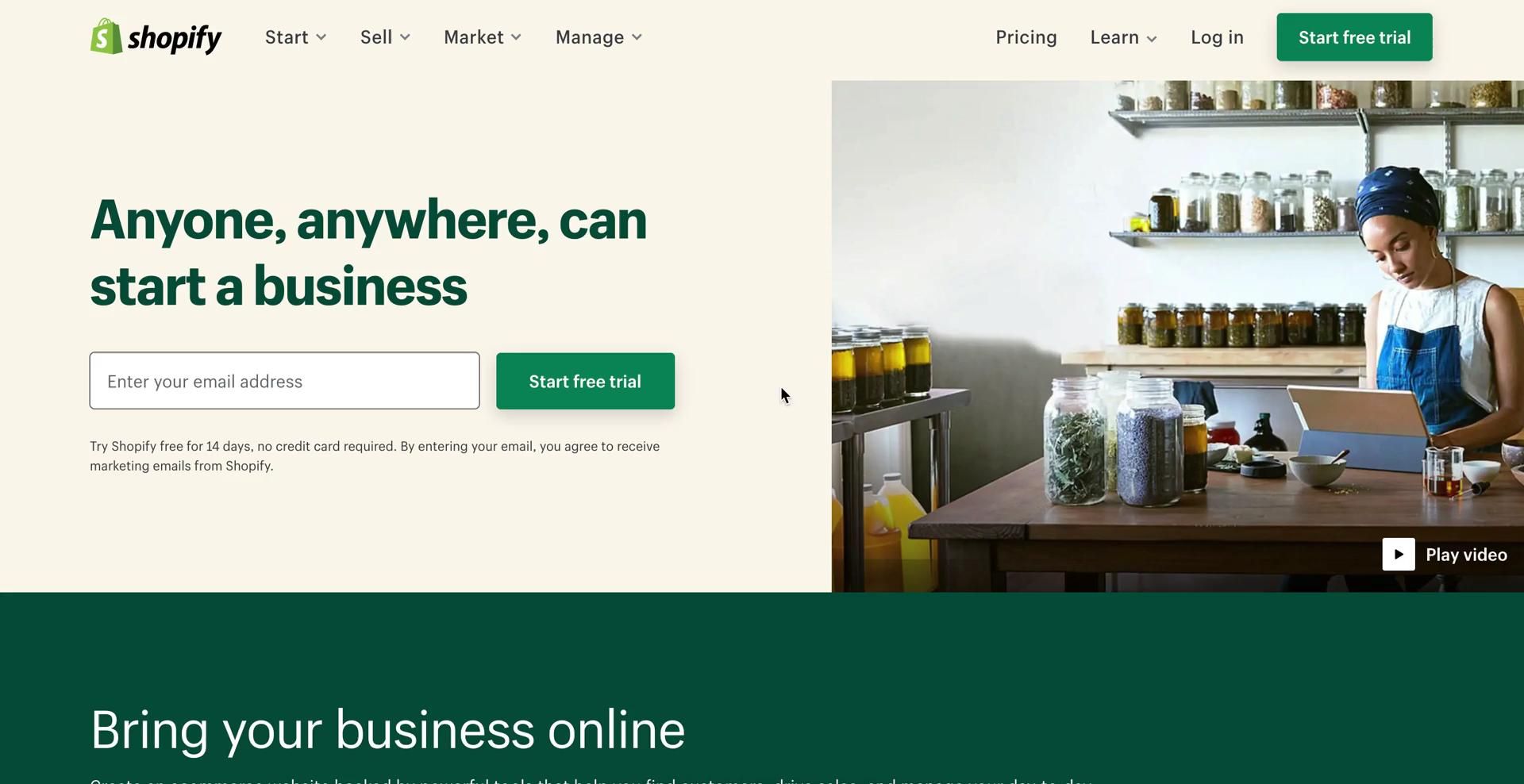This screenshot has height=784, width=1524.
Task: Open the Market navigation menu
Action: (483, 37)
